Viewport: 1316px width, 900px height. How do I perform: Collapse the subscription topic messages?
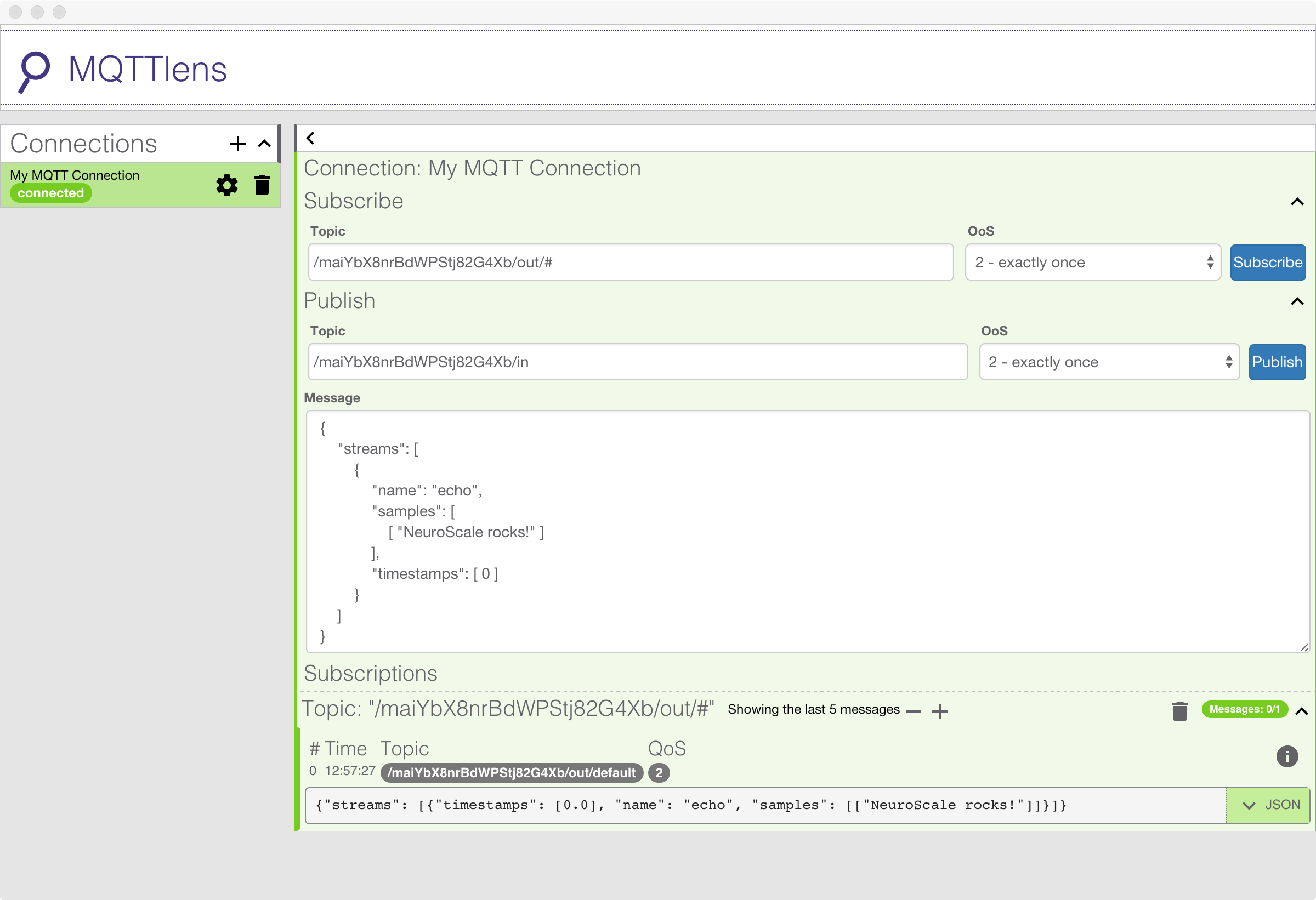click(x=1302, y=711)
